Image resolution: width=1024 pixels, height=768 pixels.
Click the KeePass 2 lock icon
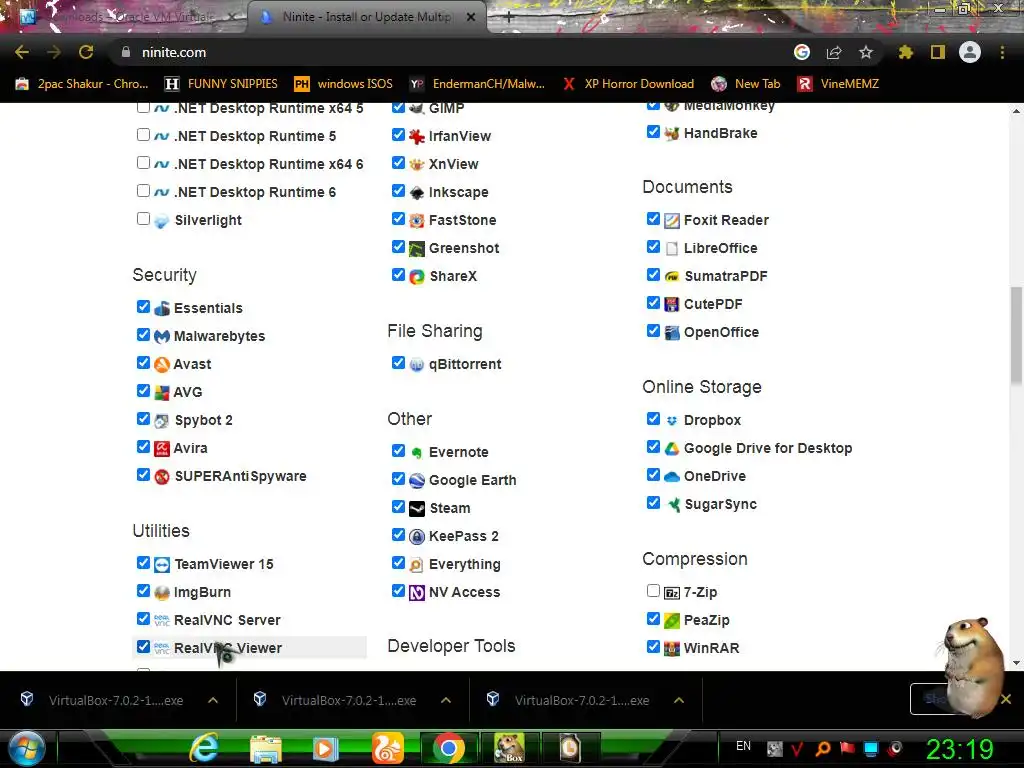click(417, 536)
